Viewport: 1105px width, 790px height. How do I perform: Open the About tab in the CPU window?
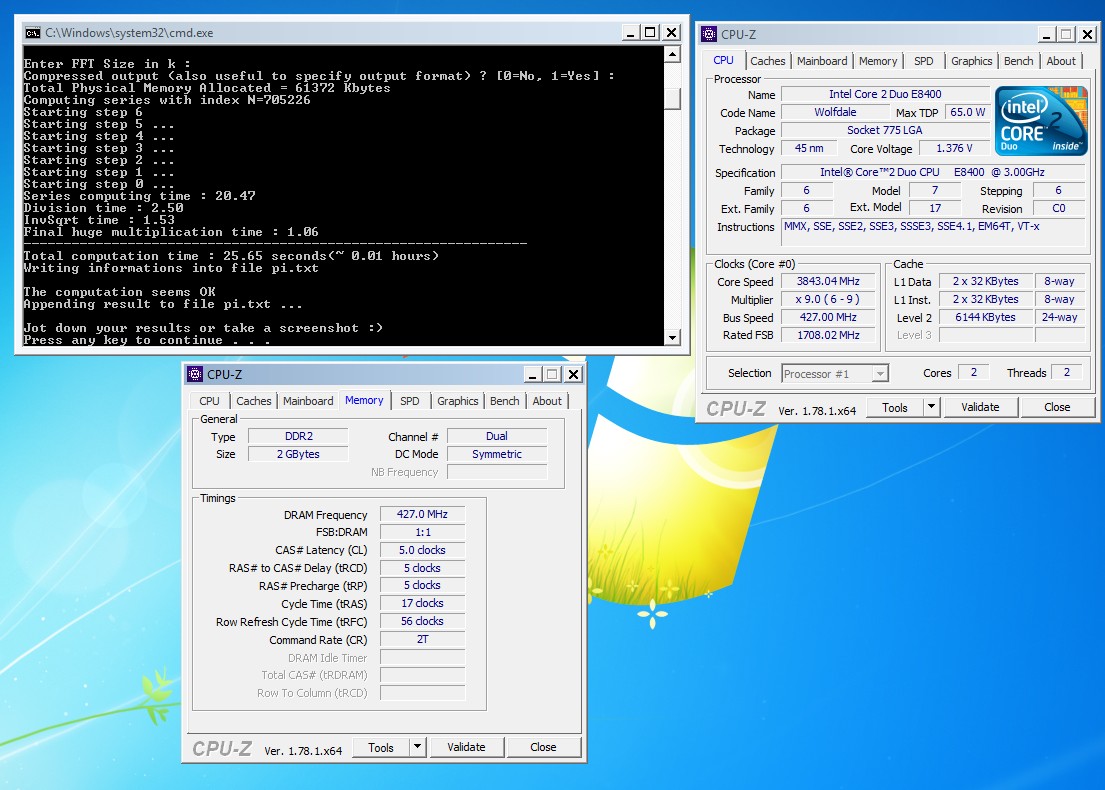click(1061, 61)
